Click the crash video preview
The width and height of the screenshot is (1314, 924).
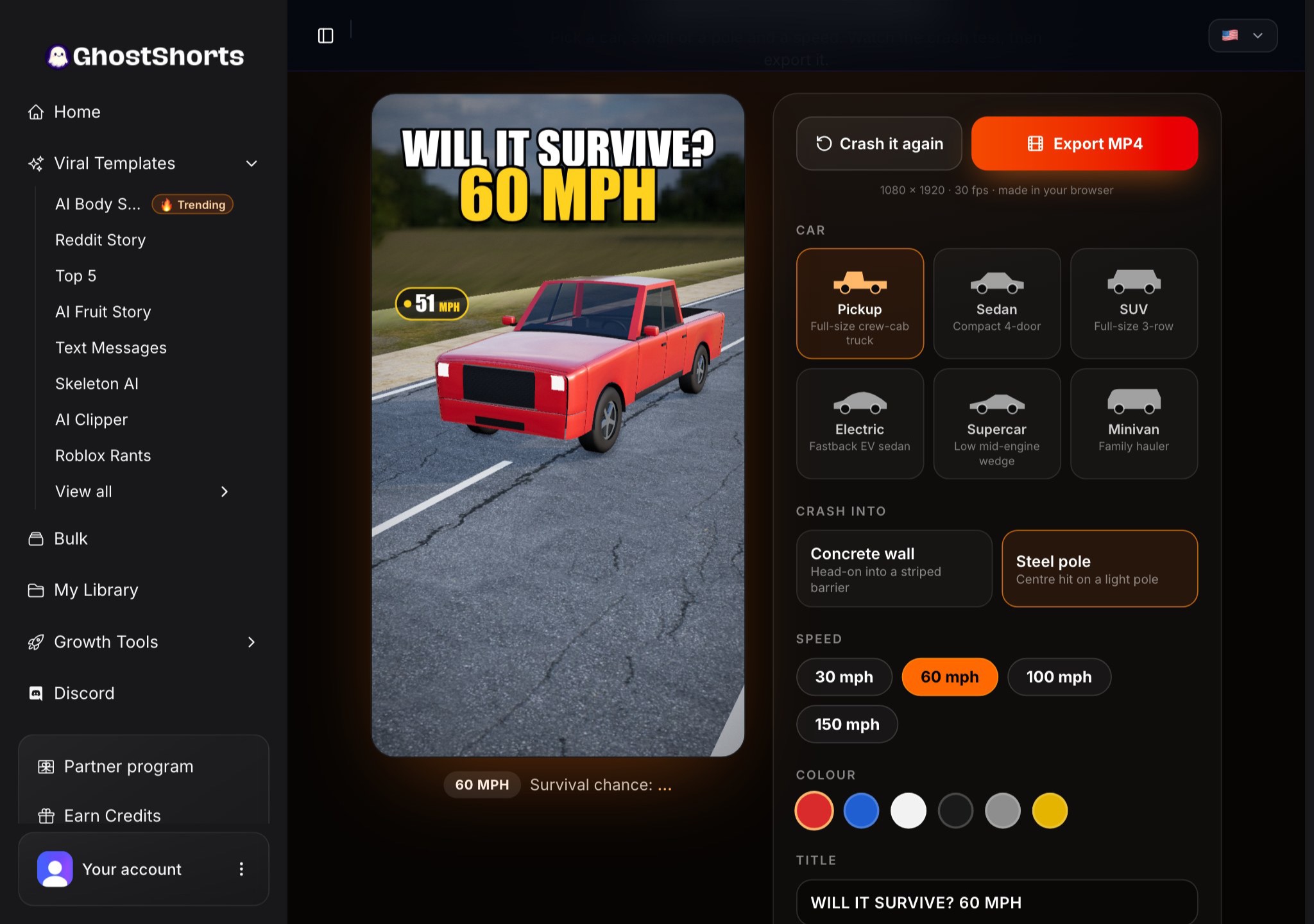coord(558,425)
